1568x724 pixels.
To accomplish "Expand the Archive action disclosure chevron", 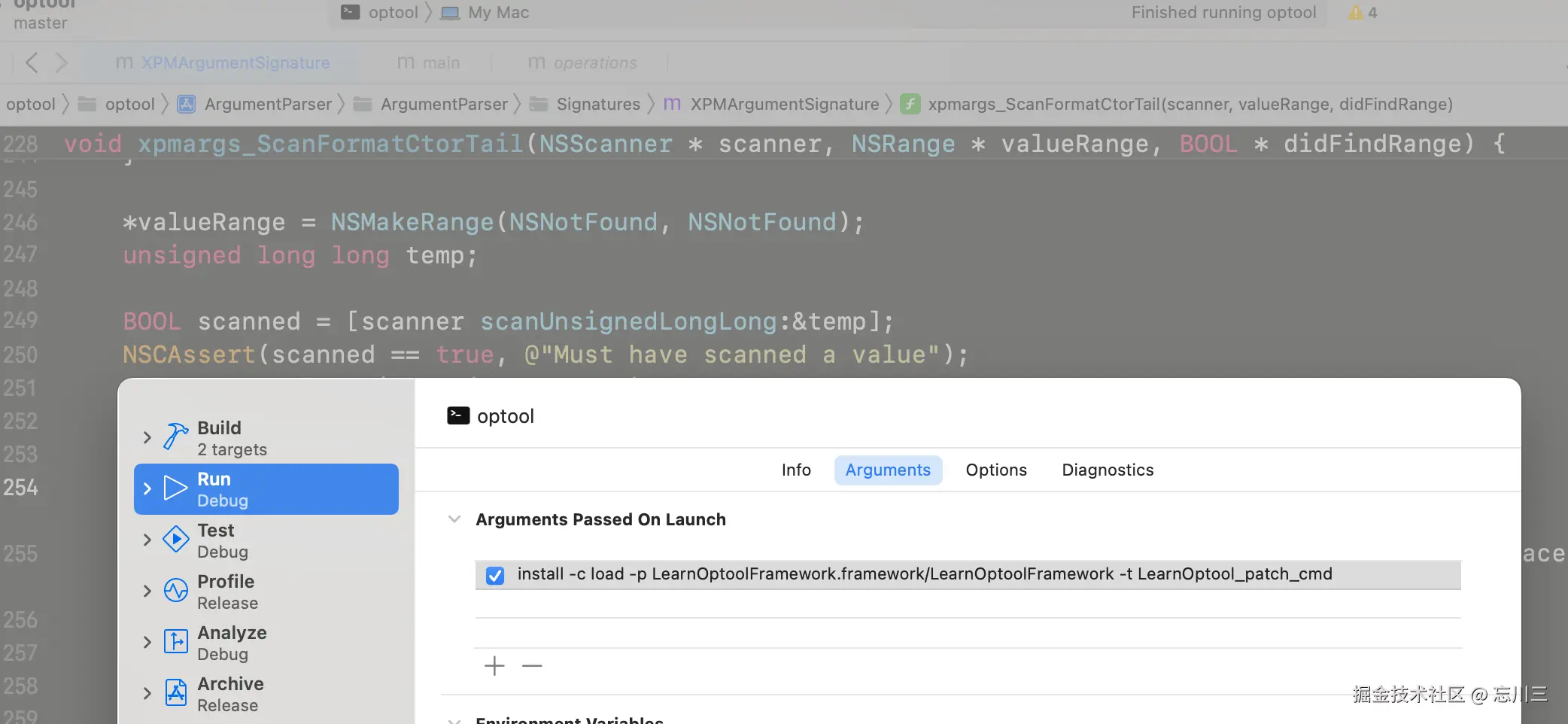I will [147, 693].
